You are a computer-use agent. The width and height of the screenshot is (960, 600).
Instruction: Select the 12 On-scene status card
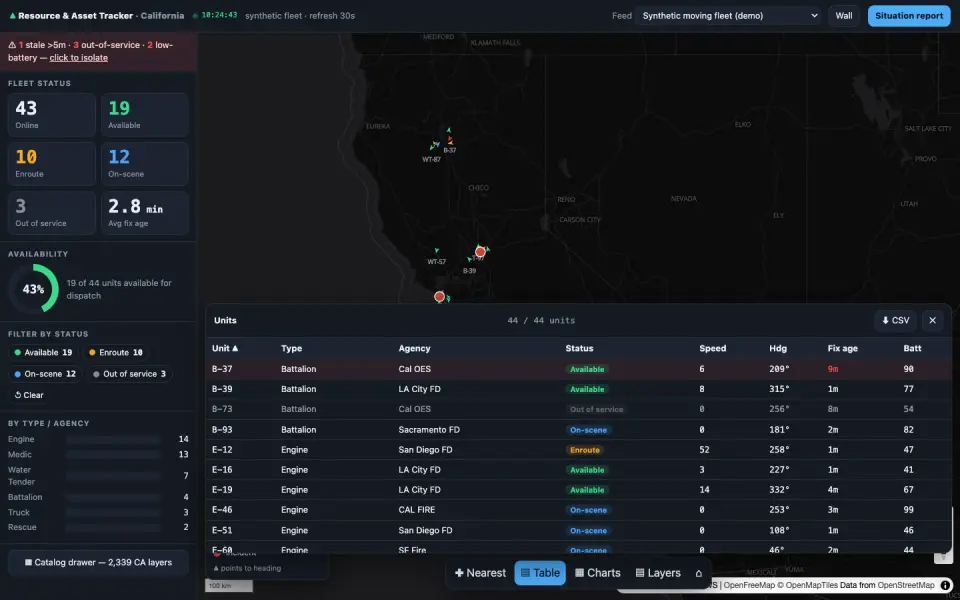tap(145, 164)
